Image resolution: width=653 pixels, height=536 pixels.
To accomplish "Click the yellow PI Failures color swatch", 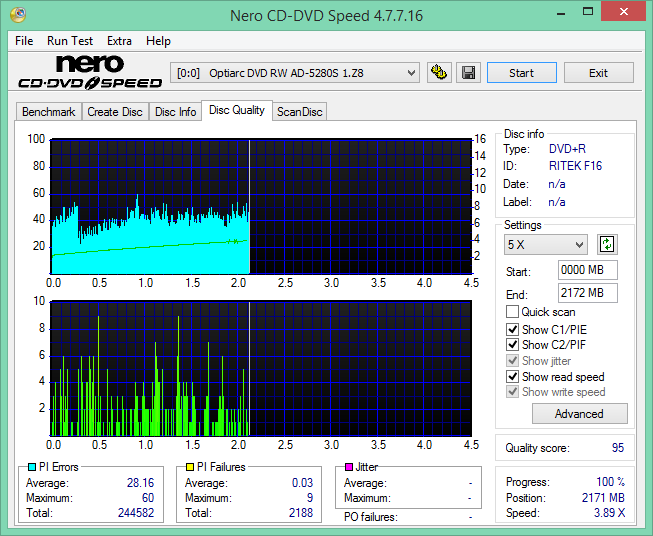I will click(190, 467).
